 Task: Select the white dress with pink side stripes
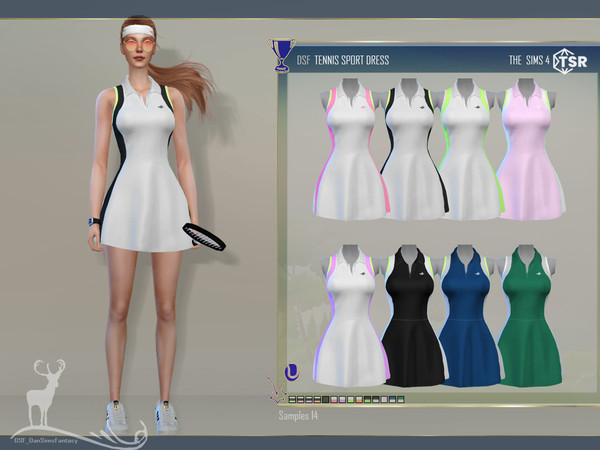click(x=351, y=149)
